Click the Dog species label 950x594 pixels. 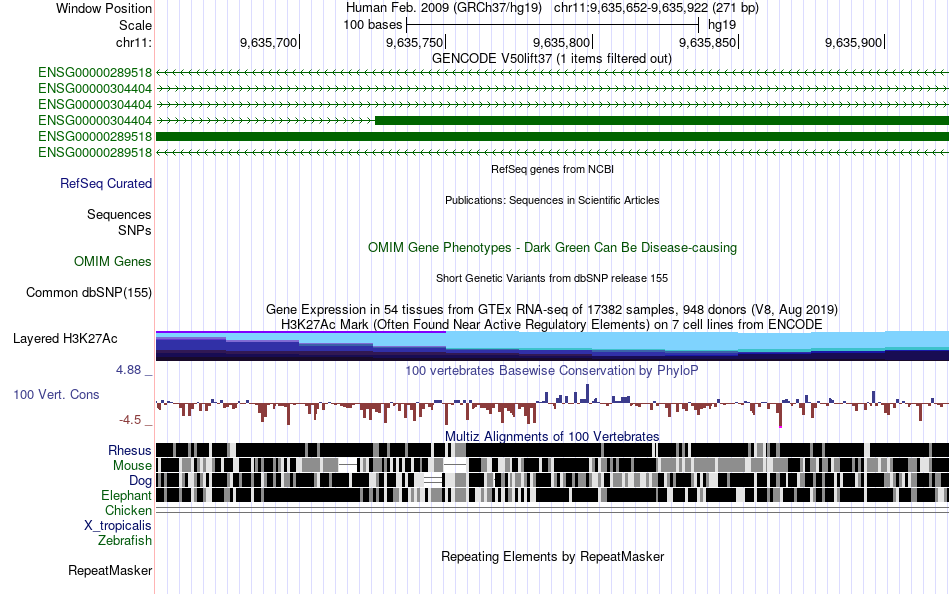pyautogui.click(x=140, y=481)
